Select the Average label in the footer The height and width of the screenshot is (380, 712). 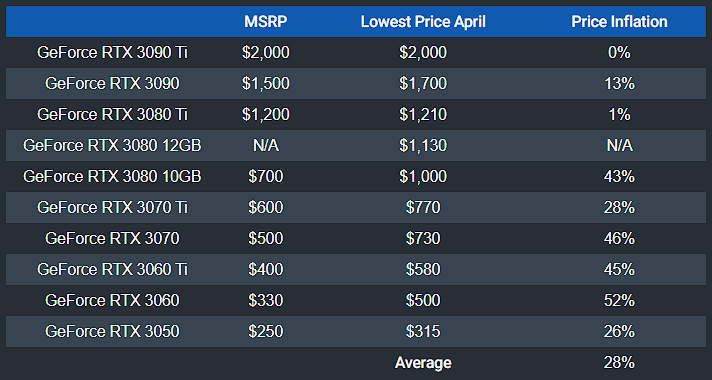(423, 363)
